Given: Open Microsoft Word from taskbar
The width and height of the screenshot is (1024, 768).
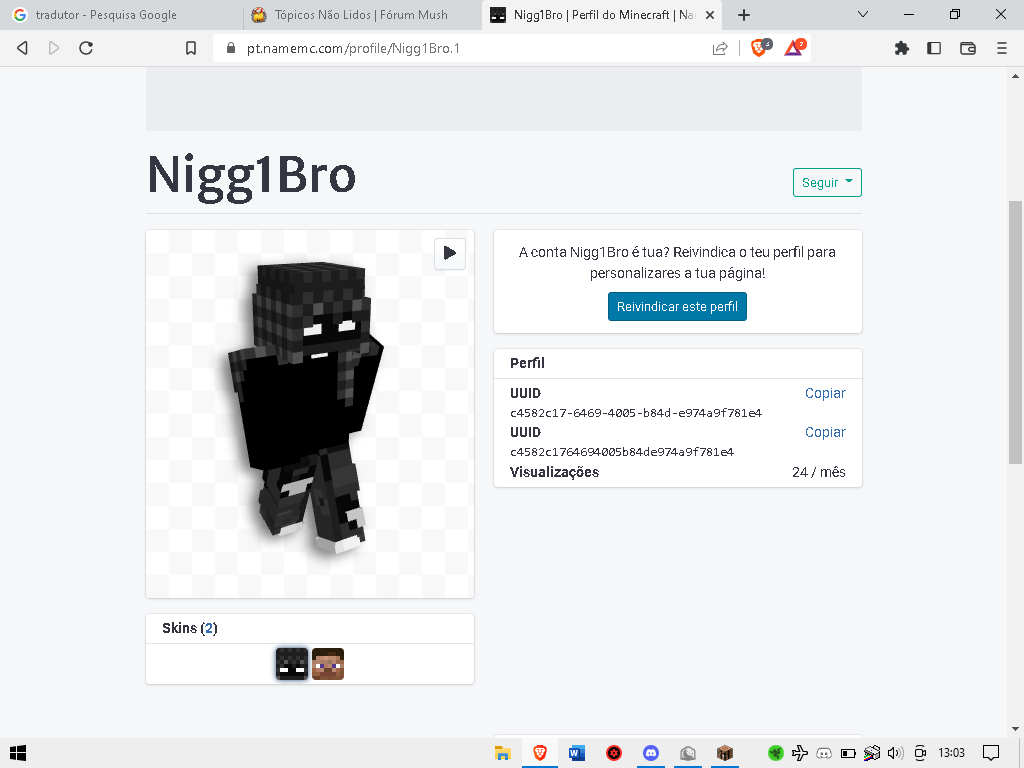Looking at the screenshot, I should (x=577, y=753).
